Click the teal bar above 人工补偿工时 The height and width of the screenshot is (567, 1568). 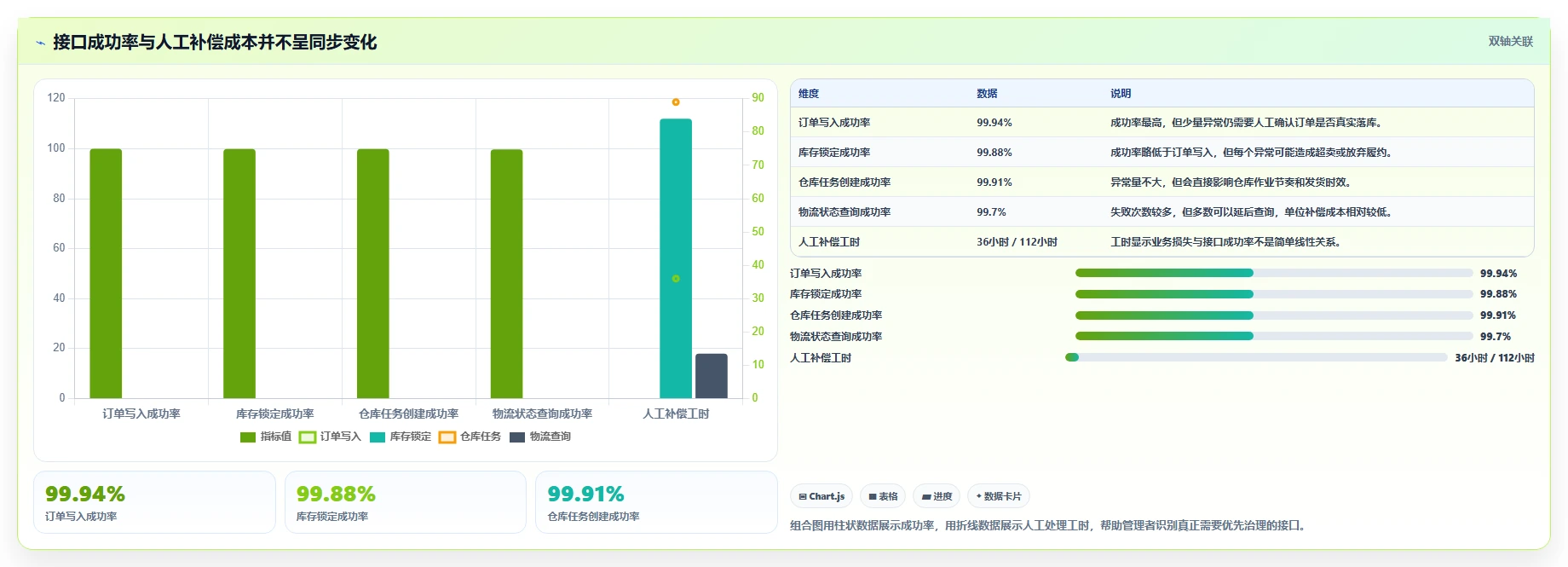click(676, 258)
